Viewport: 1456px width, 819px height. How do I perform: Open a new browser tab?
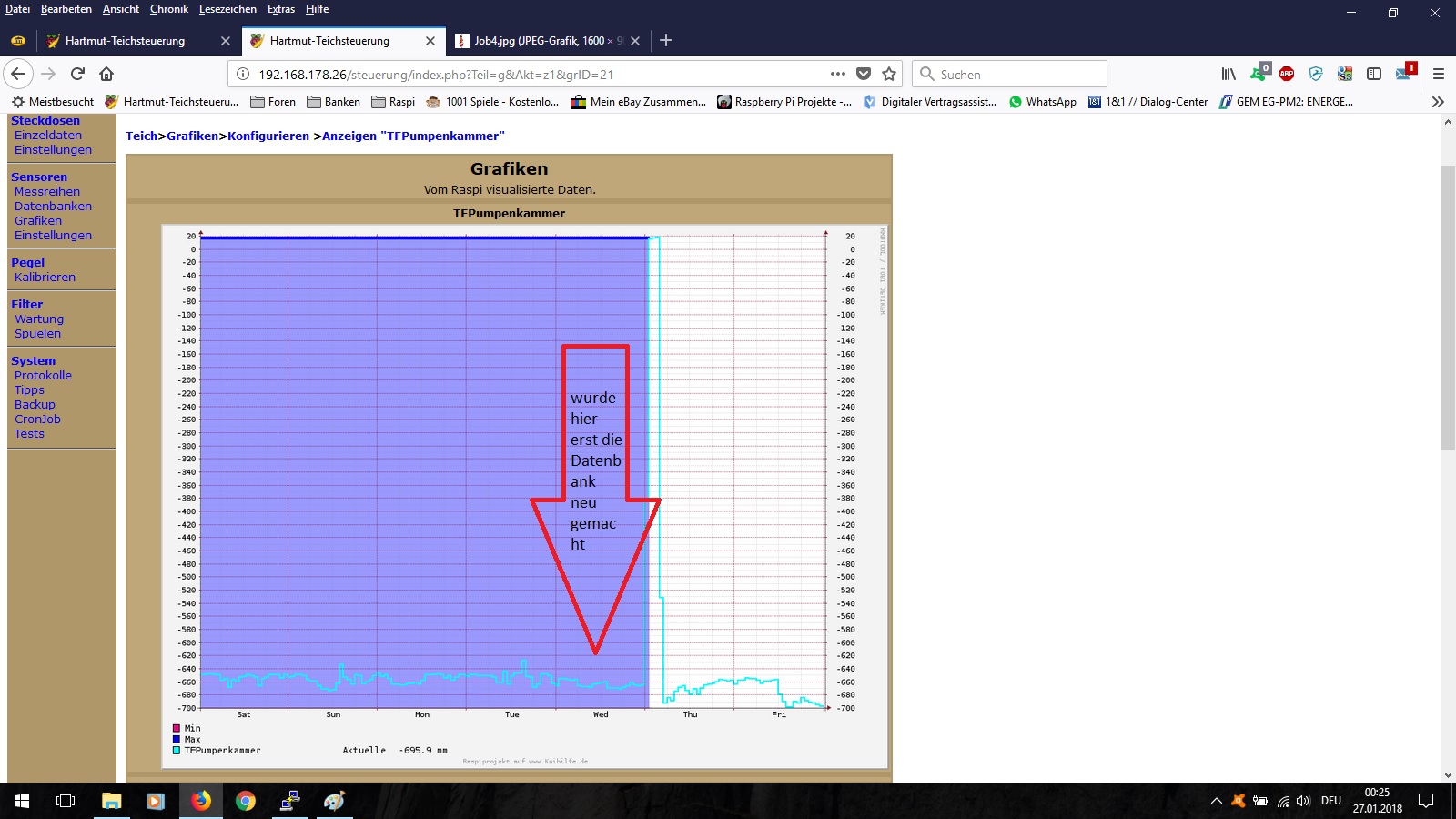666,40
